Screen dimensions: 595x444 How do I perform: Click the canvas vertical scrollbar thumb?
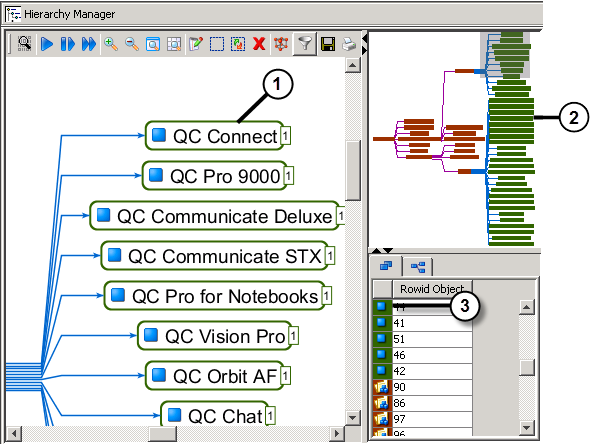pos(353,170)
